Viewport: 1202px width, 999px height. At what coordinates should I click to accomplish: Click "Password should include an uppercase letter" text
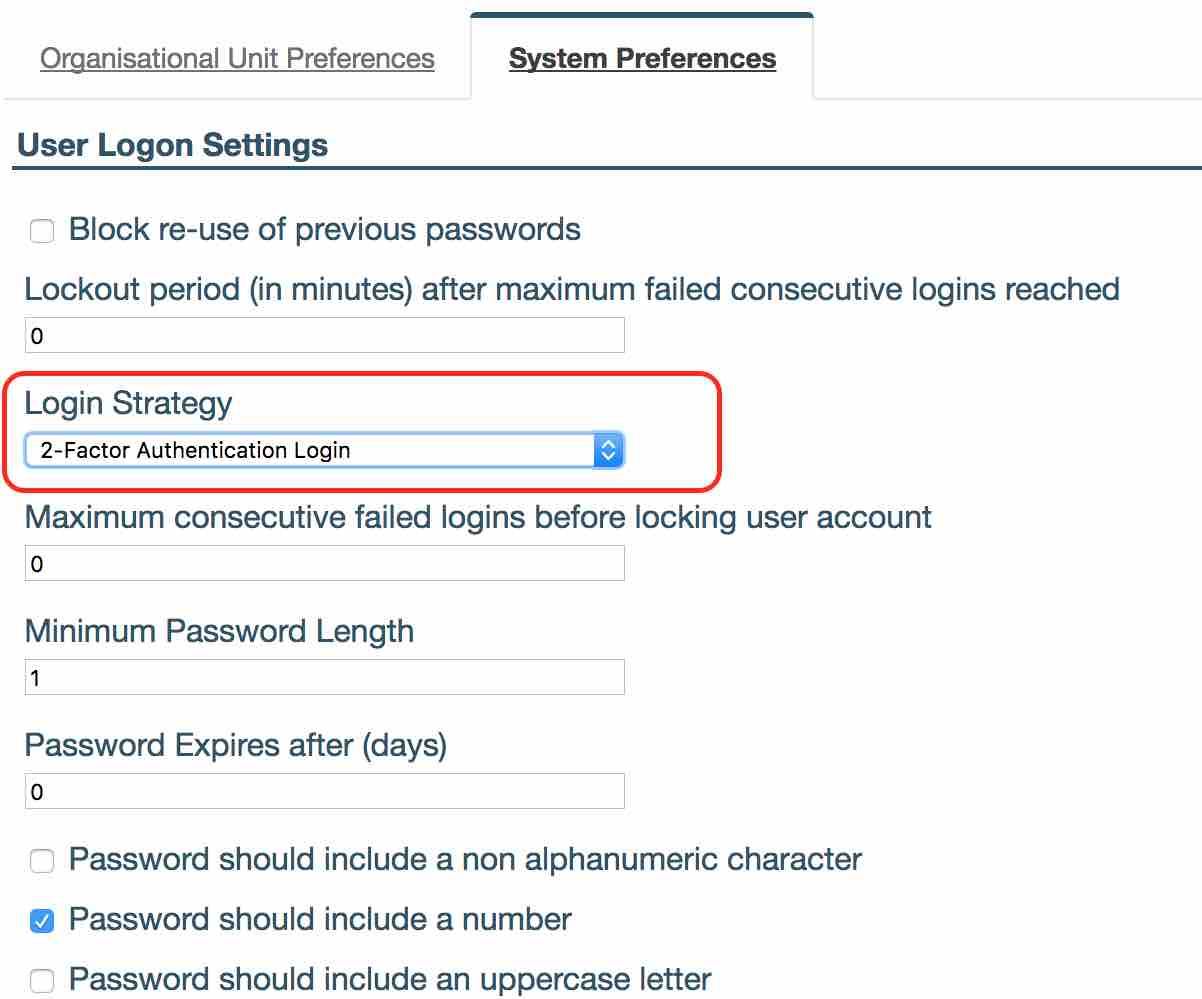click(x=390, y=978)
